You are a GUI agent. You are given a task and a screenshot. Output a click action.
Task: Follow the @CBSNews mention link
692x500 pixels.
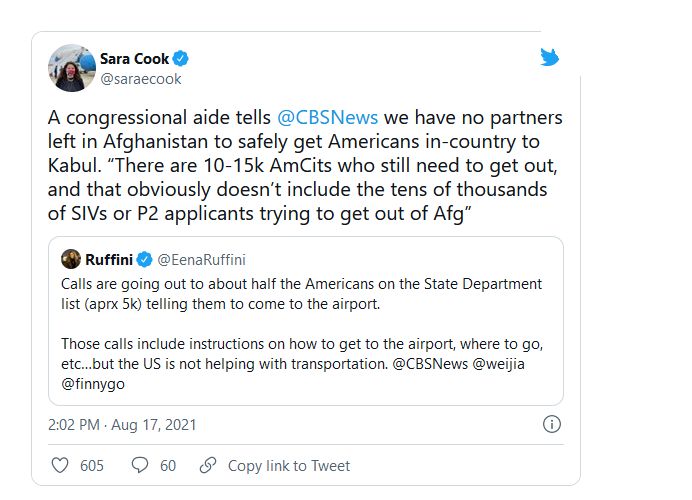tap(327, 117)
